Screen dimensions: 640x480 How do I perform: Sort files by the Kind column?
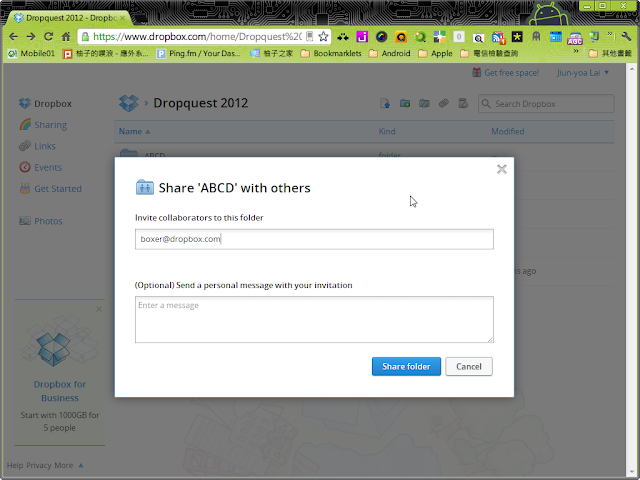click(387, 131)
